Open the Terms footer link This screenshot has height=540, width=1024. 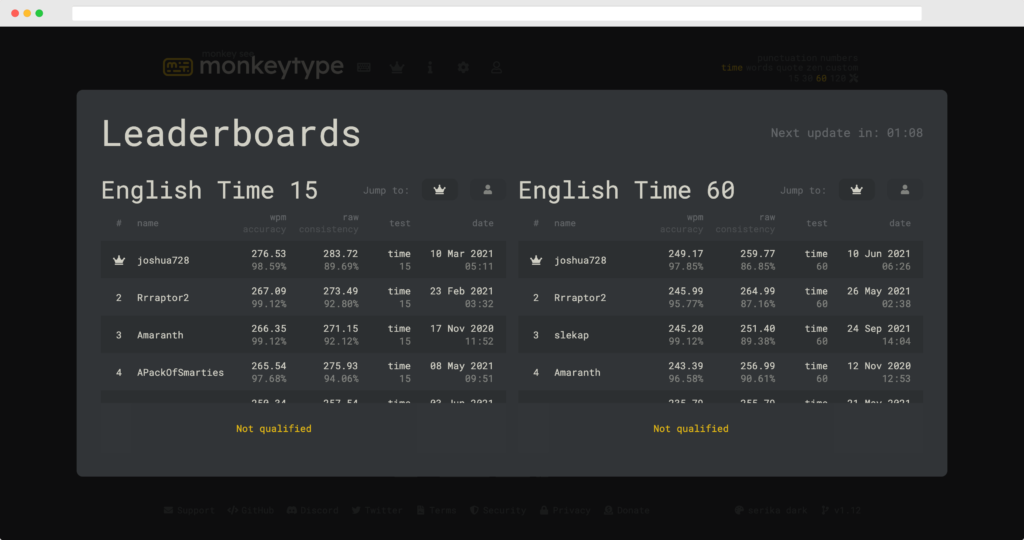tap(436, 510)
